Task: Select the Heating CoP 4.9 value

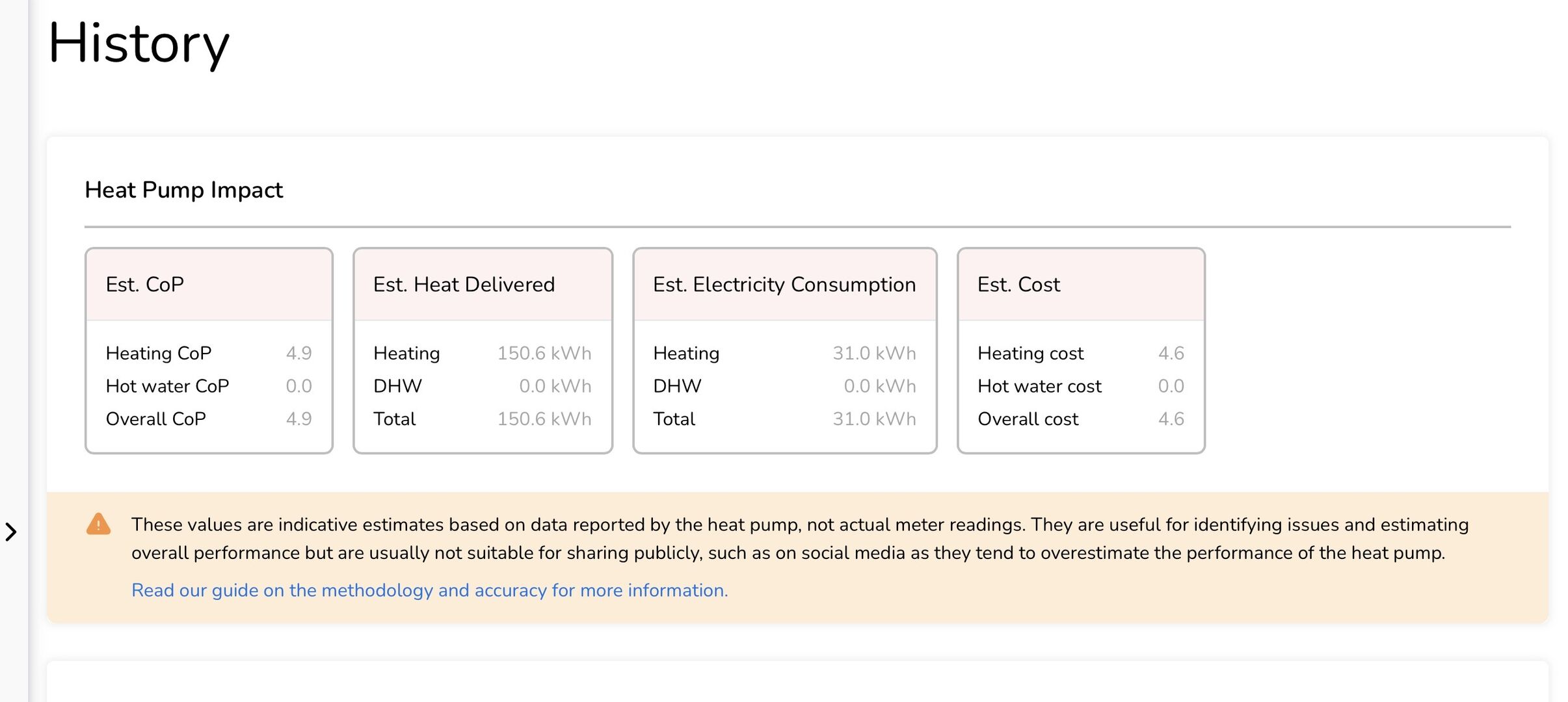Action: pyautogui.click(x=299, y=353)
